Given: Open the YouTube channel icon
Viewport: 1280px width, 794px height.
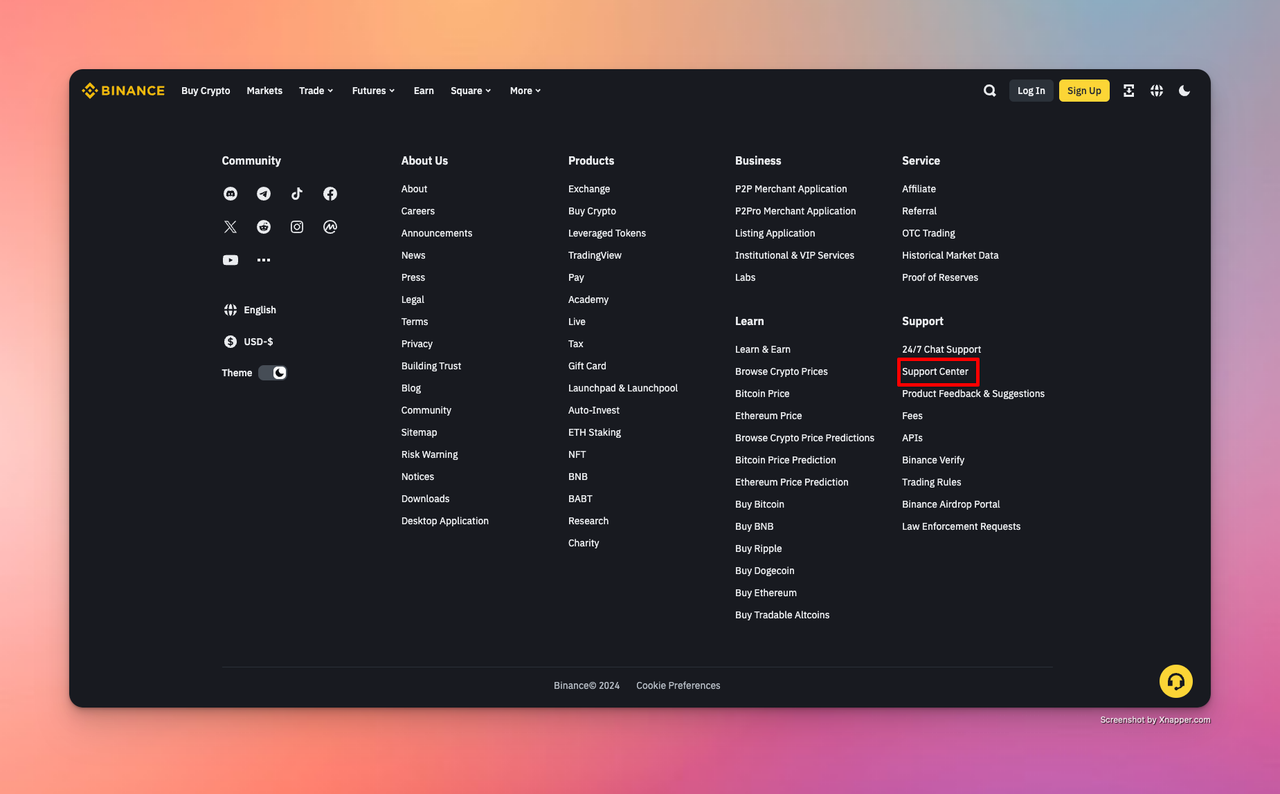Looking at the screenshot, I should pos(230,260).
